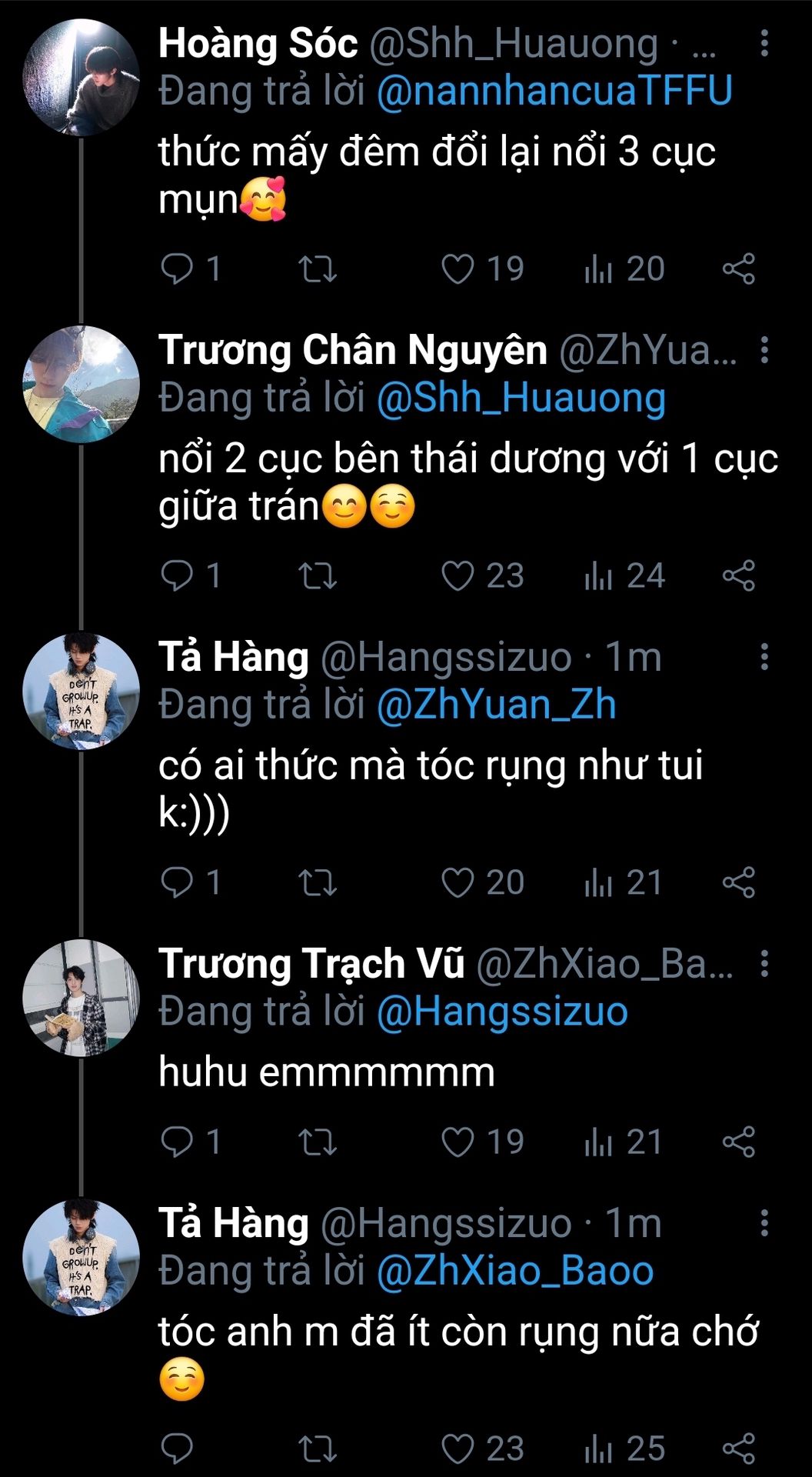Reply to Hoàng Sóc's tweet

point(177,269)
